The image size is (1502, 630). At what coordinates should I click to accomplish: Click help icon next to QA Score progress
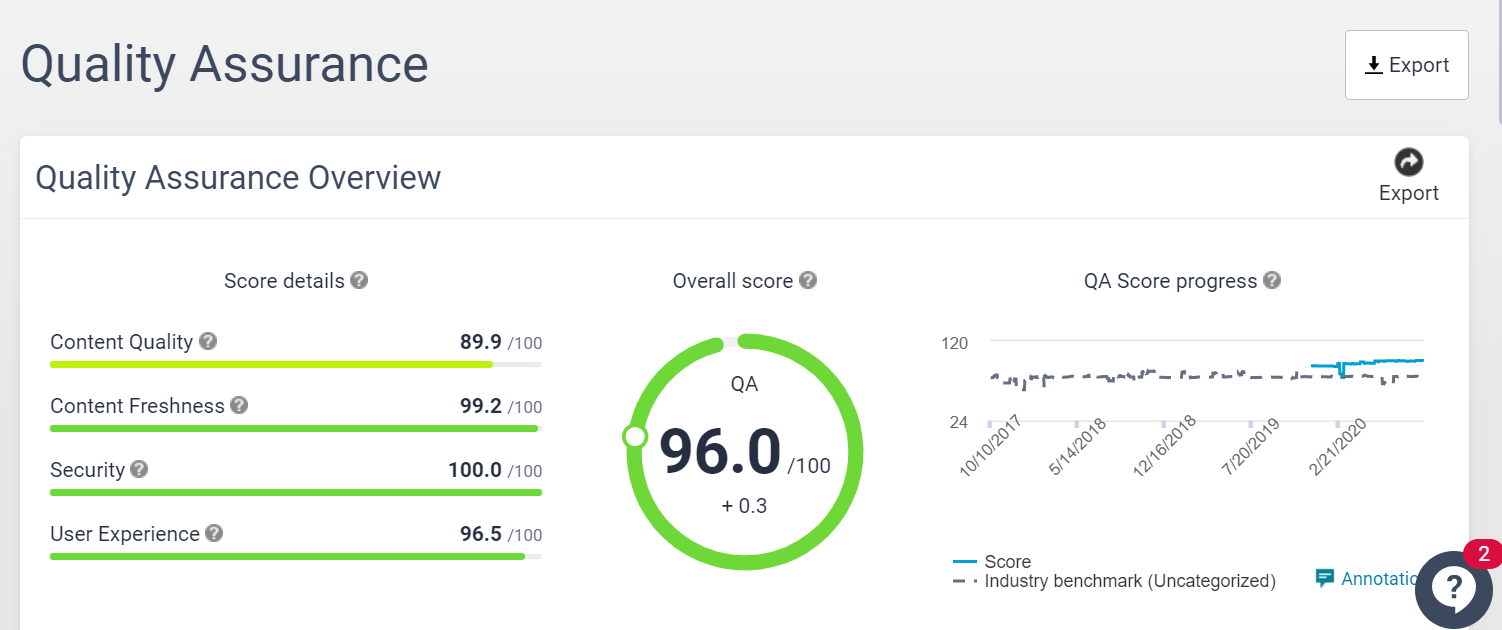(x=1272, y=280)
